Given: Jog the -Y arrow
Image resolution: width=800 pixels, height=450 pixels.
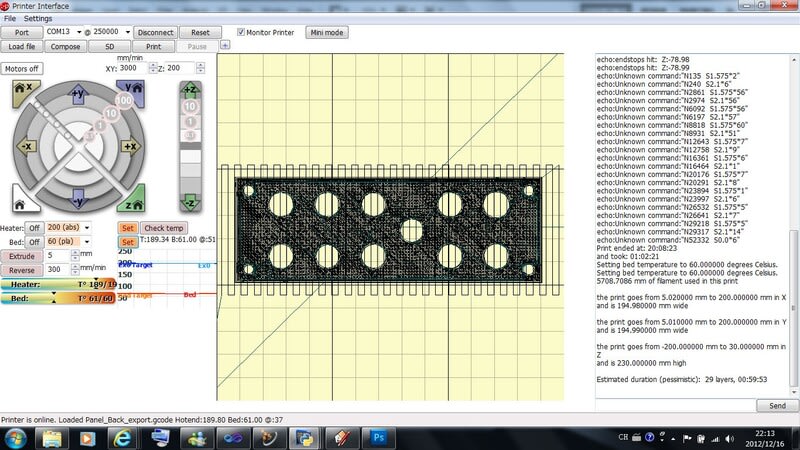Looking at the screenshot, I should tap(78, 199).
